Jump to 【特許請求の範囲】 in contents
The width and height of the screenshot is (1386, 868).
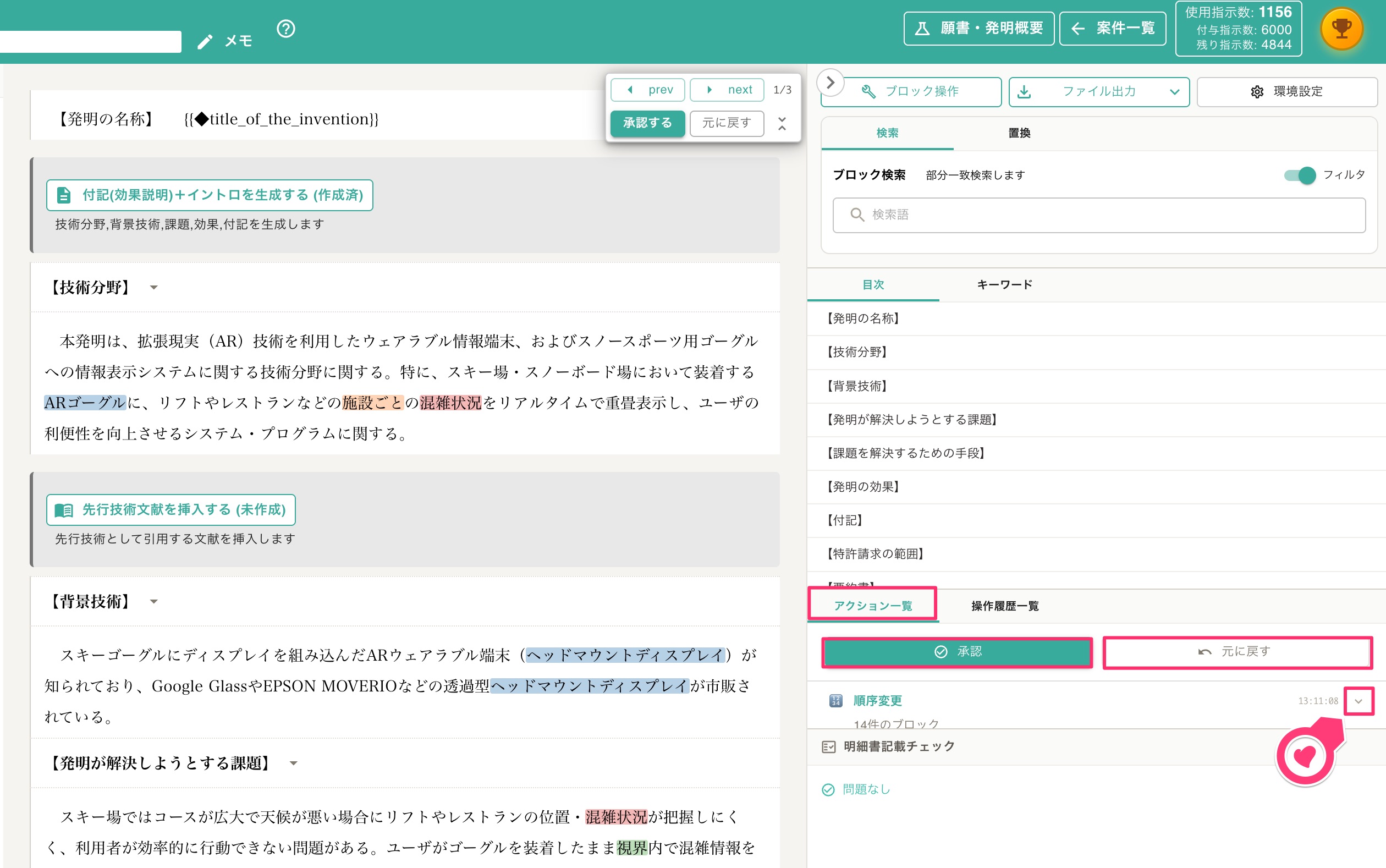(1096, 554)
